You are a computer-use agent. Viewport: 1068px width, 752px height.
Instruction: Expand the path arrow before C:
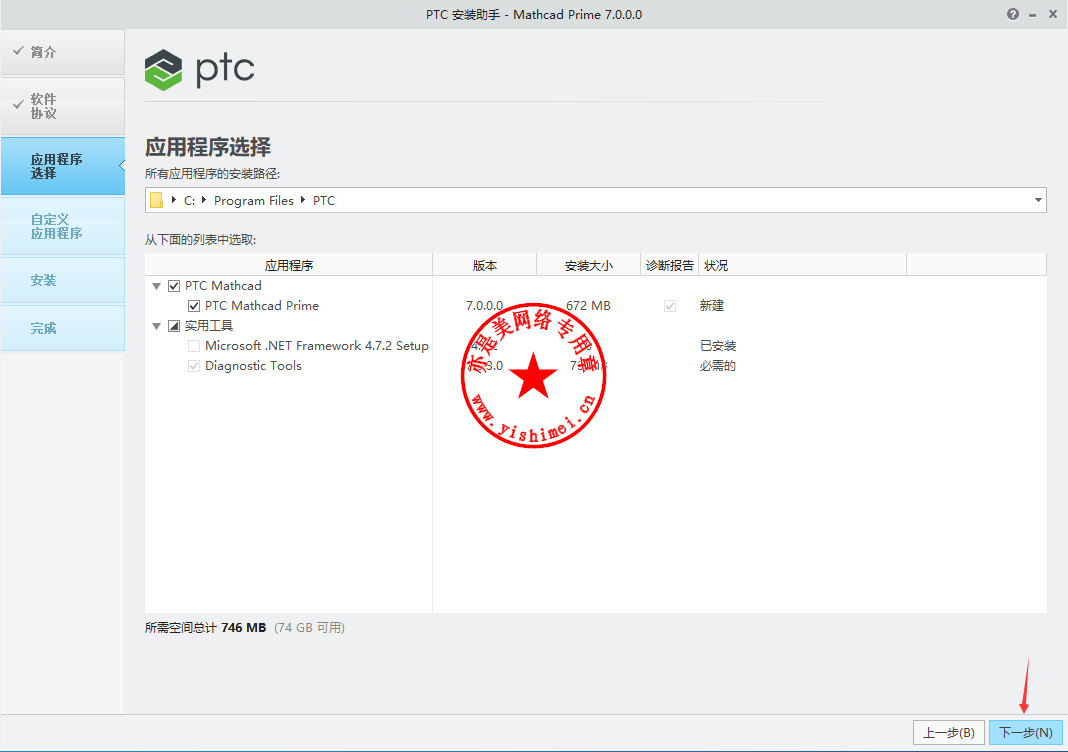(x=174, y=200)
